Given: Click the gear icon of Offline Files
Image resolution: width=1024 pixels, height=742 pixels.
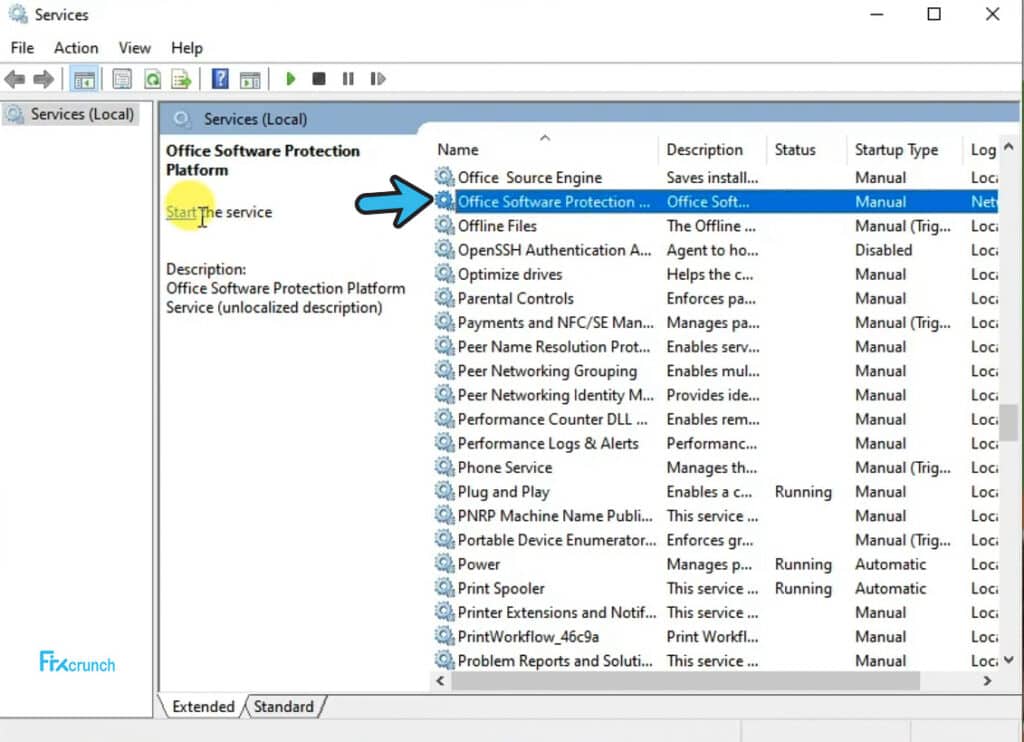Looking at the screenshot, I should 445,225.
